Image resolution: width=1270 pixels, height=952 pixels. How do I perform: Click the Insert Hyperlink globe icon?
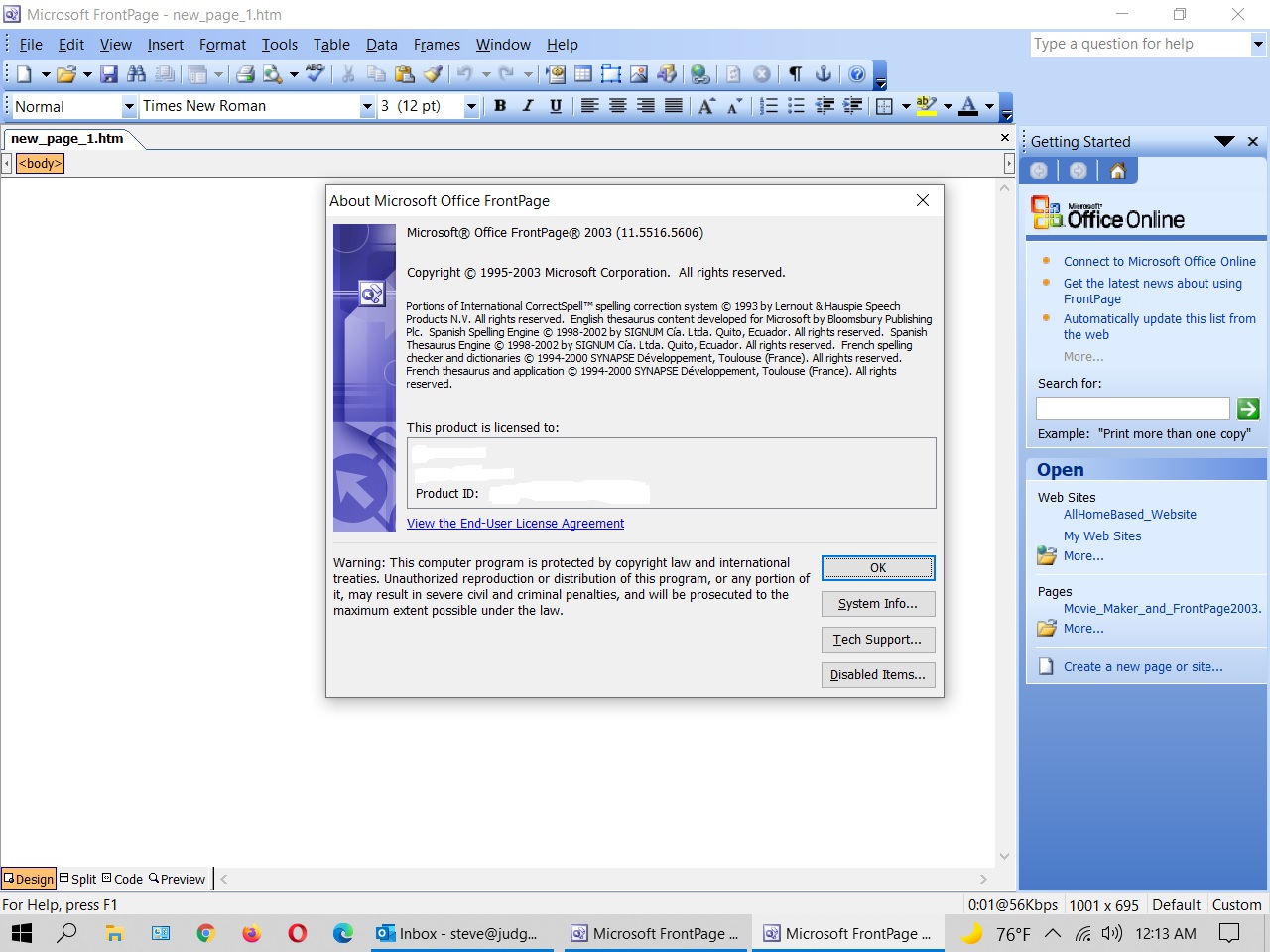[700, 74]
